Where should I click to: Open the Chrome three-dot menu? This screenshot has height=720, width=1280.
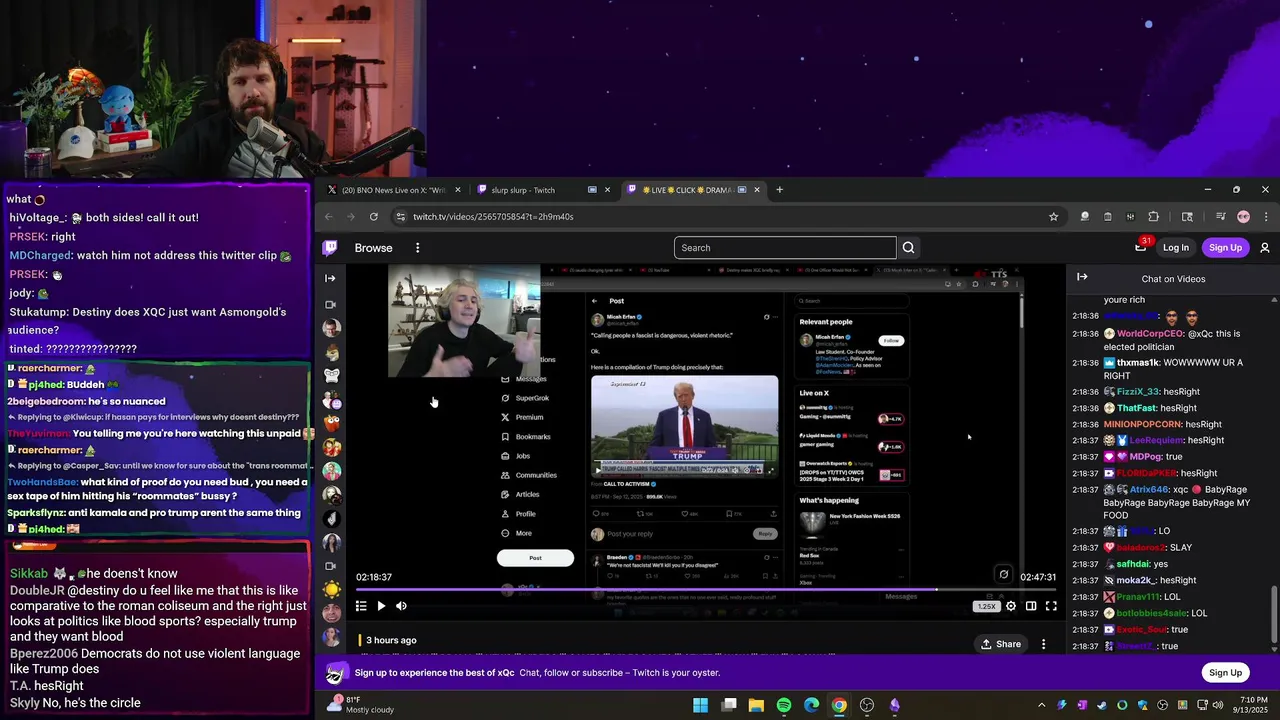pos(1266,217)
